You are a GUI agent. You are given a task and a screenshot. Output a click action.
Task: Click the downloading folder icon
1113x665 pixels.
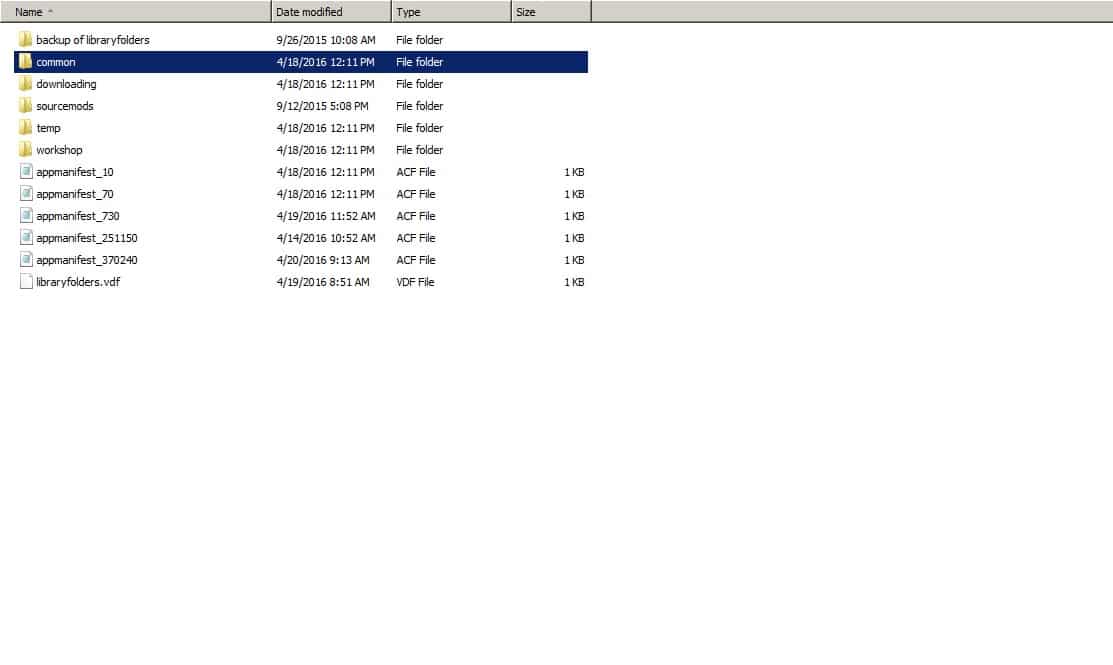(26, 84)
